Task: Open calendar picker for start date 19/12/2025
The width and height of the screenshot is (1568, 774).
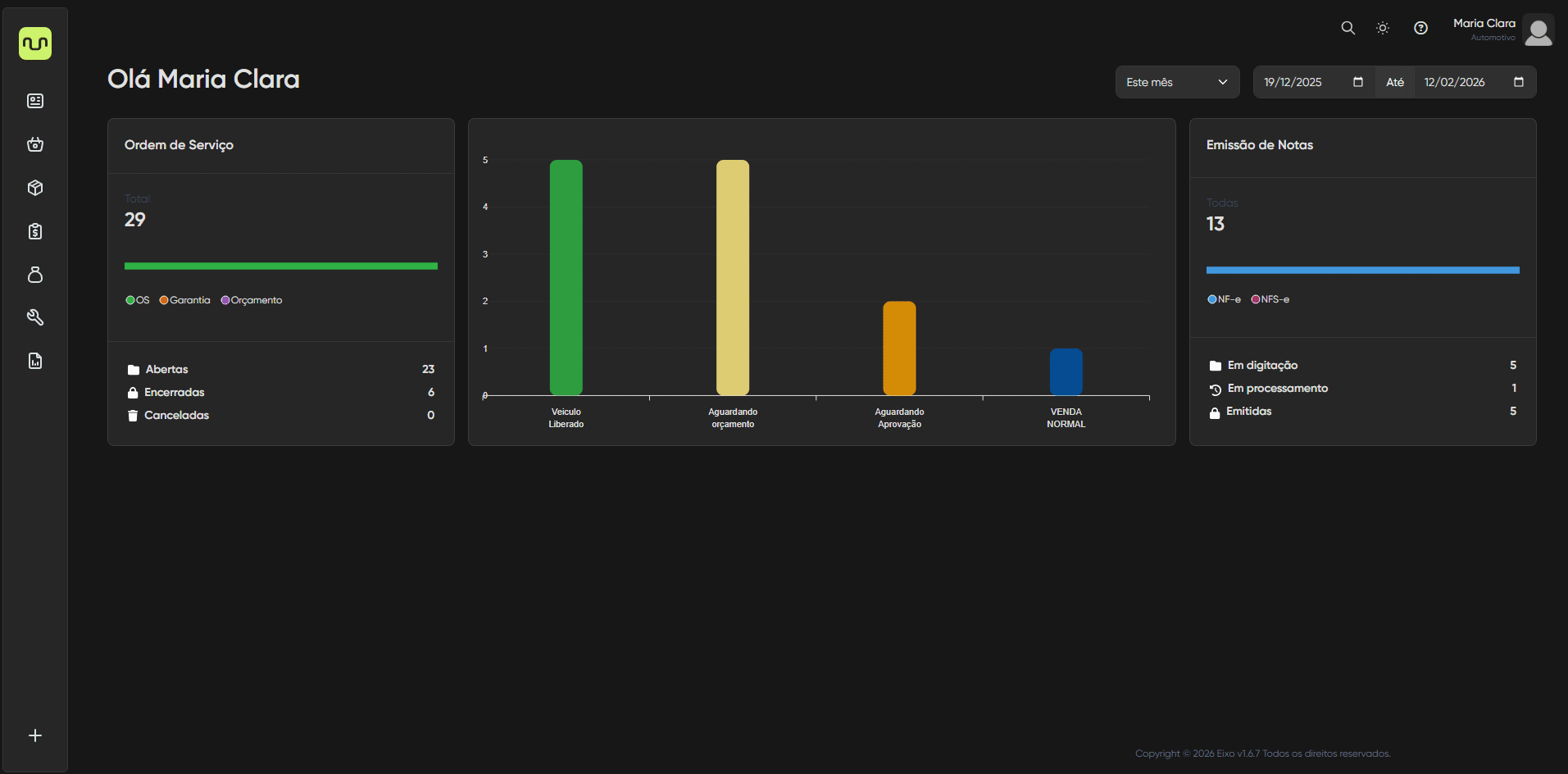Action: coord(1357,82)
